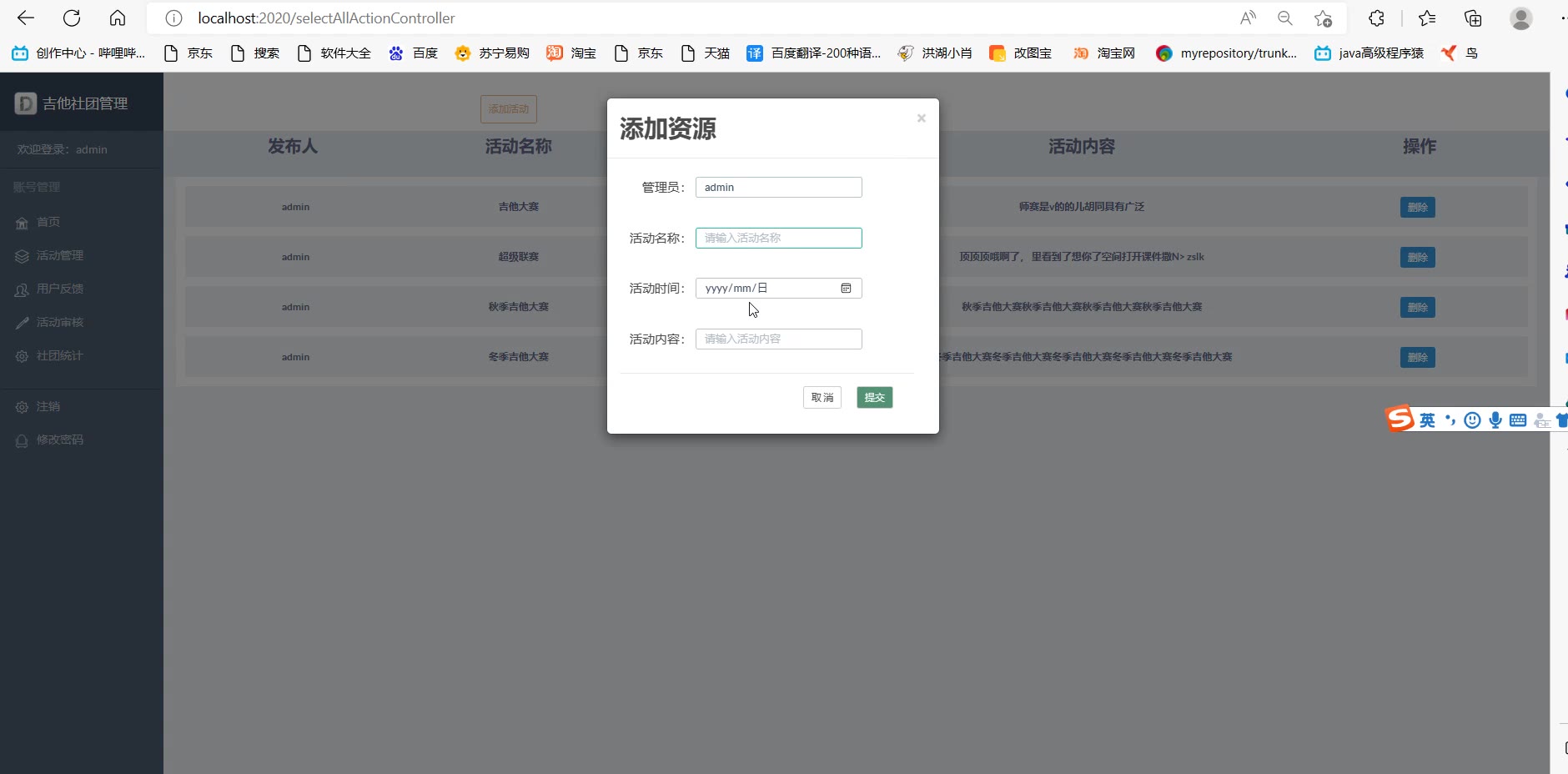Open browser Collections
The height and width of the screenshot is (774, 1568).
pyautogui.click(x=1473, y=18)
